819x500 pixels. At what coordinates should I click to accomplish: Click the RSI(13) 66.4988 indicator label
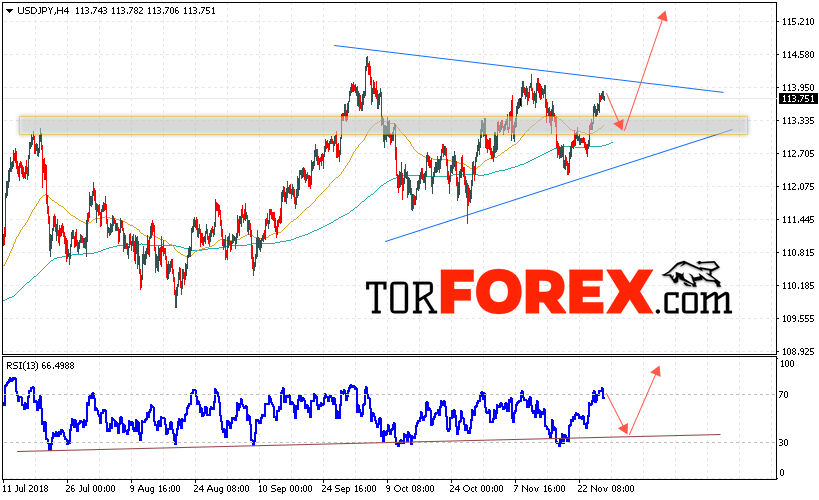coord(40,366)
